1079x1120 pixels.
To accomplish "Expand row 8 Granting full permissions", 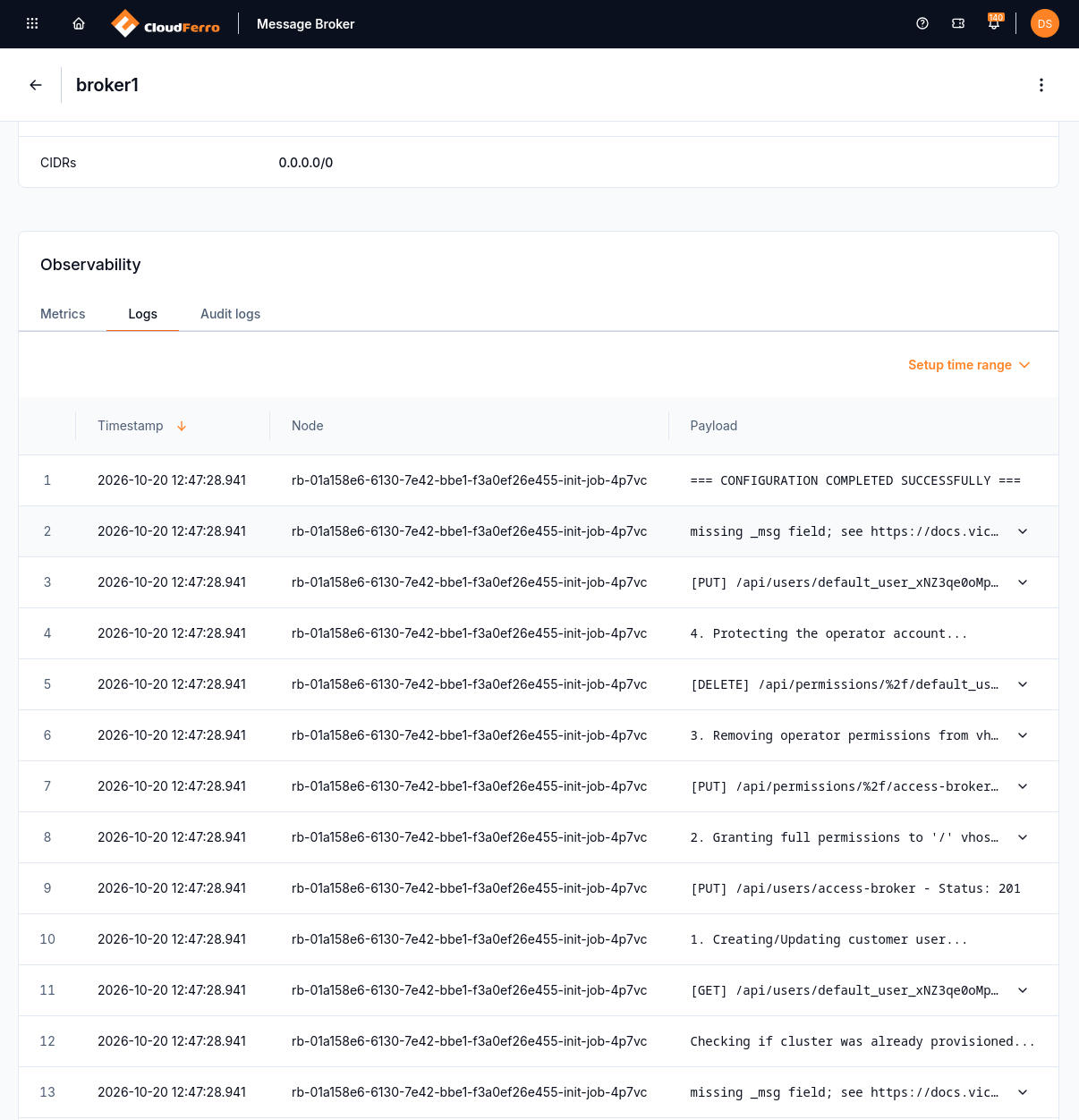I will tap(1023, 837).
